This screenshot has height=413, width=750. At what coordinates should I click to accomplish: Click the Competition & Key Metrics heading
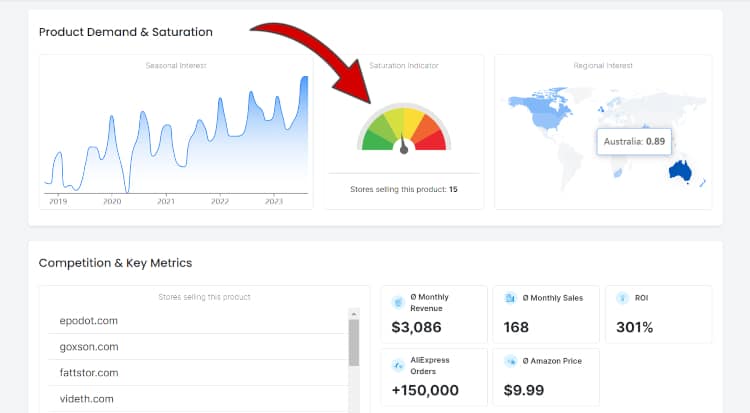click(x=115, y=263)
